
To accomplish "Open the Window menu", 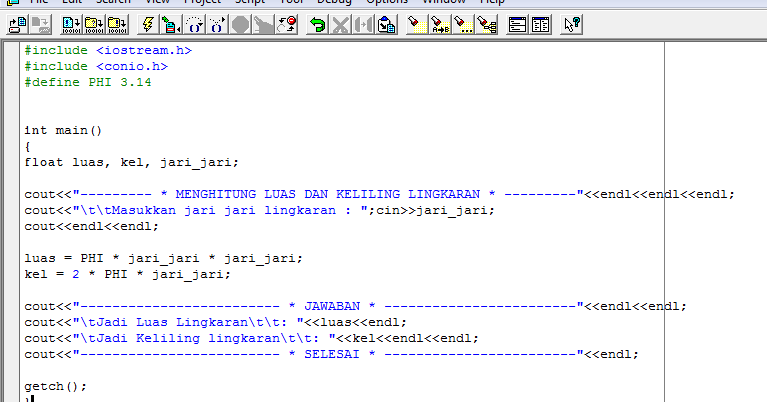I will tap(444, 2).
